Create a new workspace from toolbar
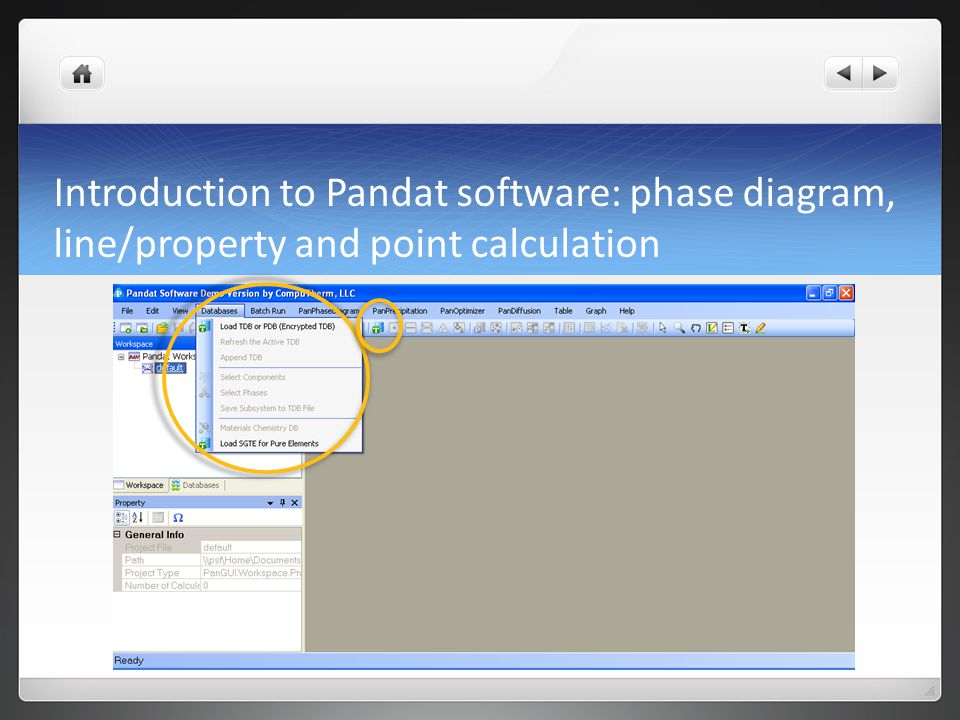Image resolution: width=960 pixels, height=720 pixels. coord(126,328)
